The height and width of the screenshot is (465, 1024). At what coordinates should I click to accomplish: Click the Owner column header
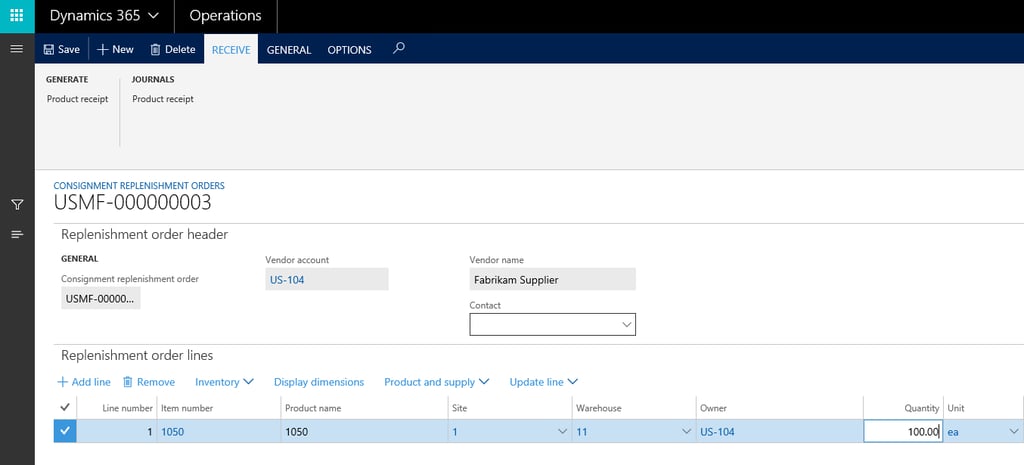[713, 408]
